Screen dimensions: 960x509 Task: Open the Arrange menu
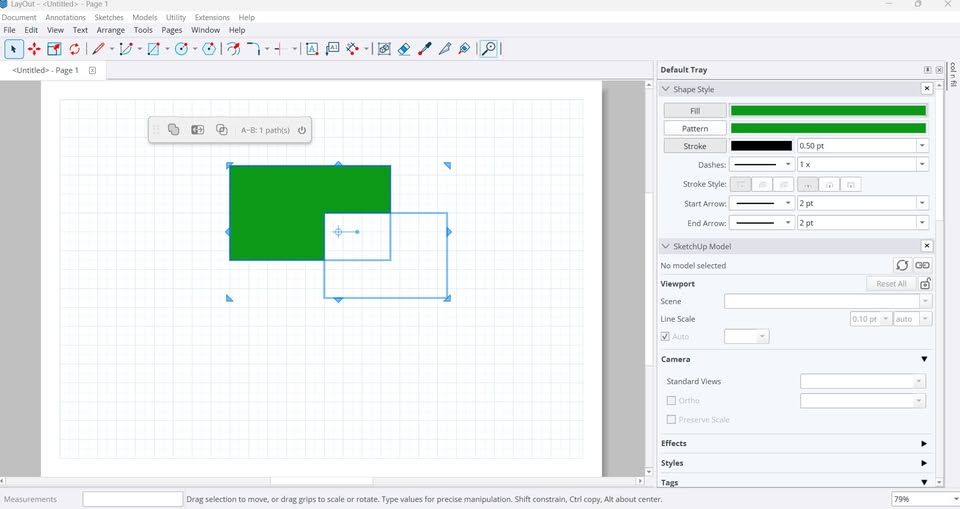tap(111, 30)
